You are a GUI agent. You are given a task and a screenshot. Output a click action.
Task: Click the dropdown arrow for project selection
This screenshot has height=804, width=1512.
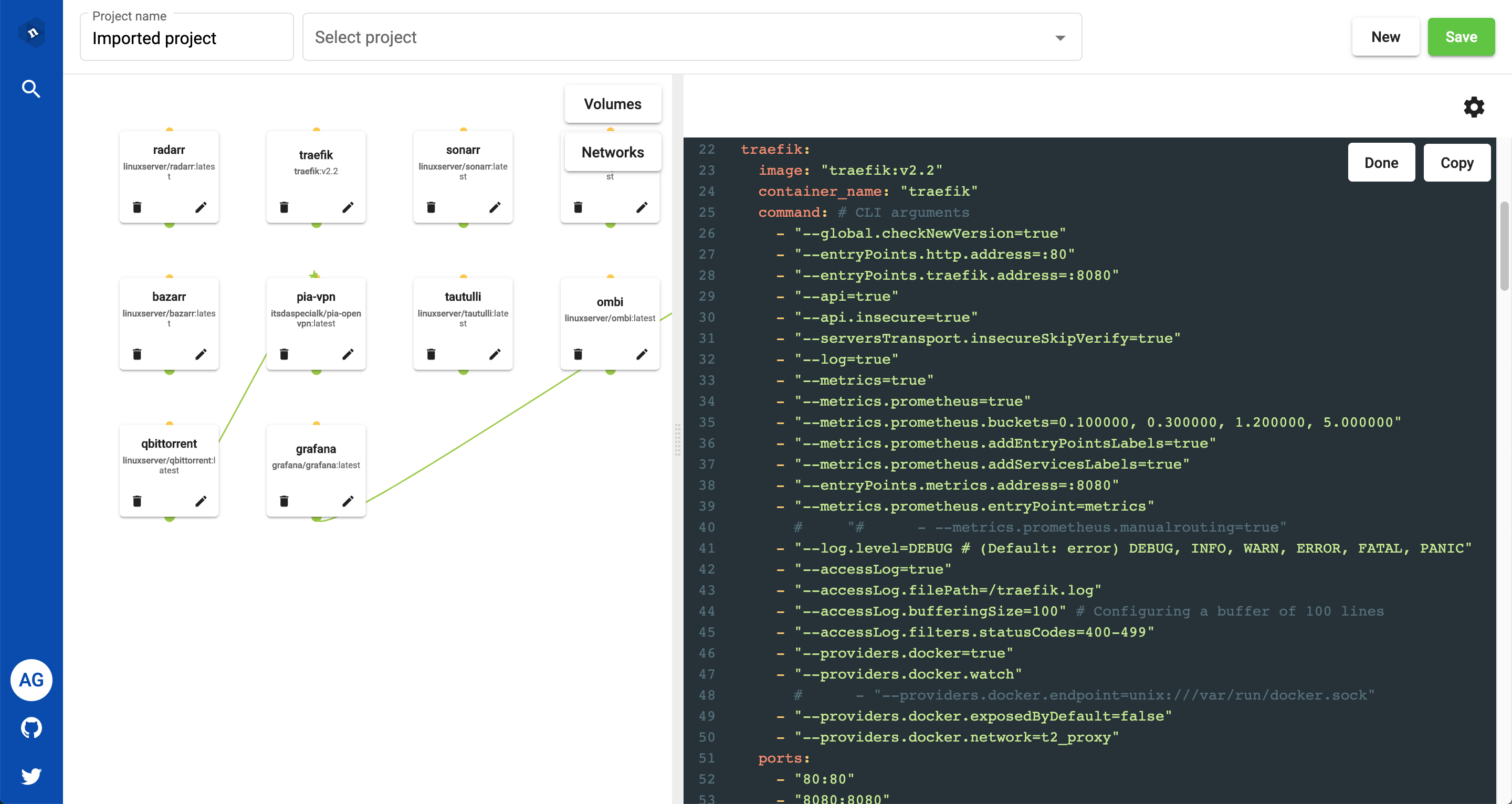click(1060, 38)
